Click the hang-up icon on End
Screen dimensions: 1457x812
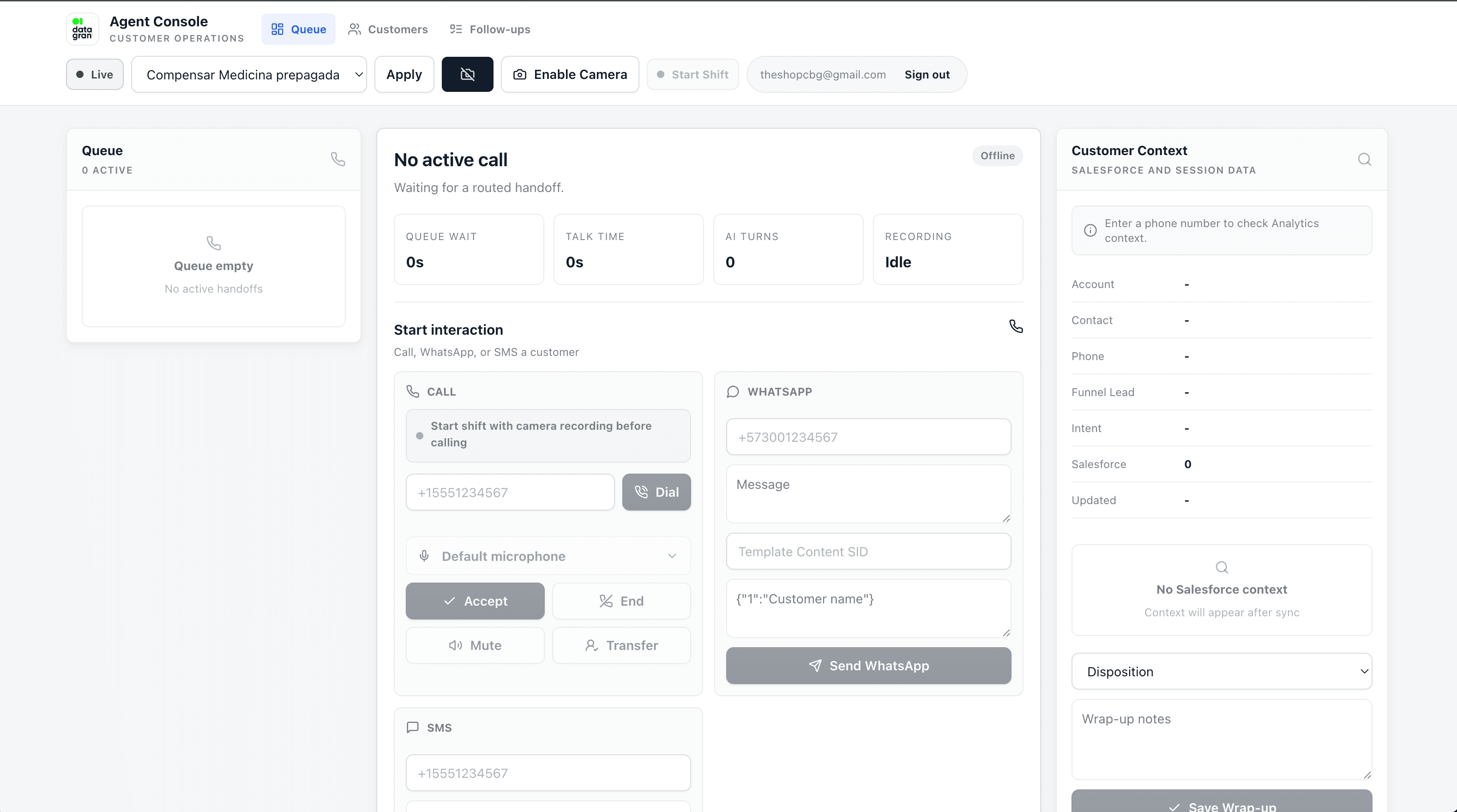click(606, 601)
